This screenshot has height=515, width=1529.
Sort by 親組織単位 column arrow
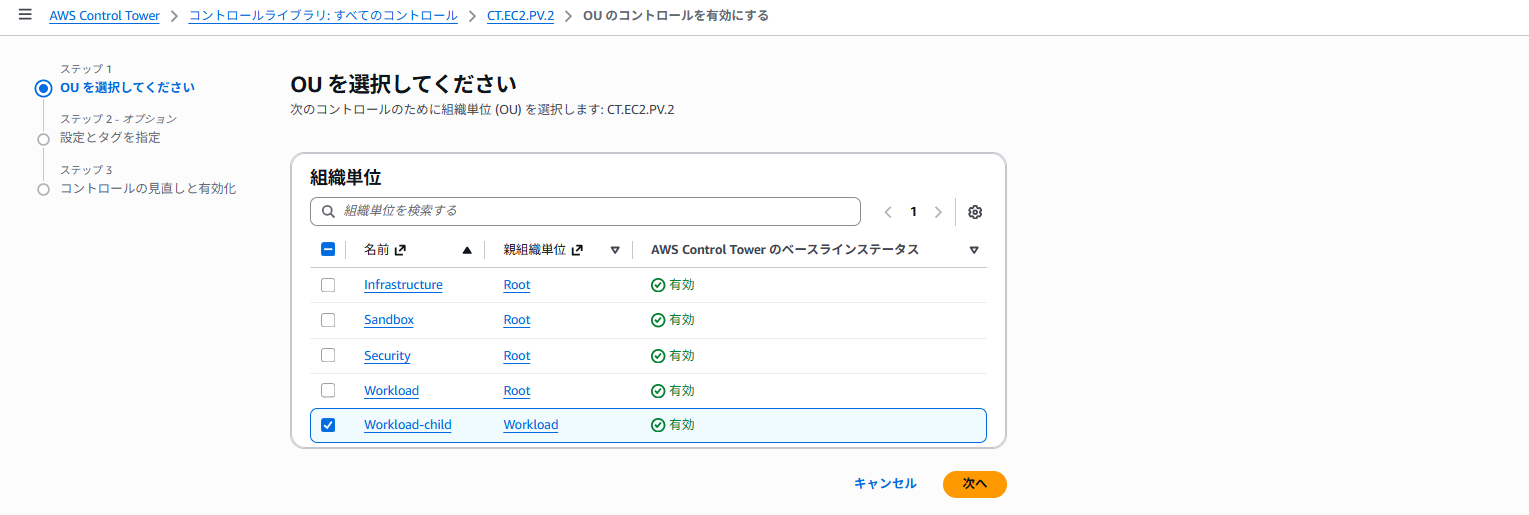pos(615,250)
